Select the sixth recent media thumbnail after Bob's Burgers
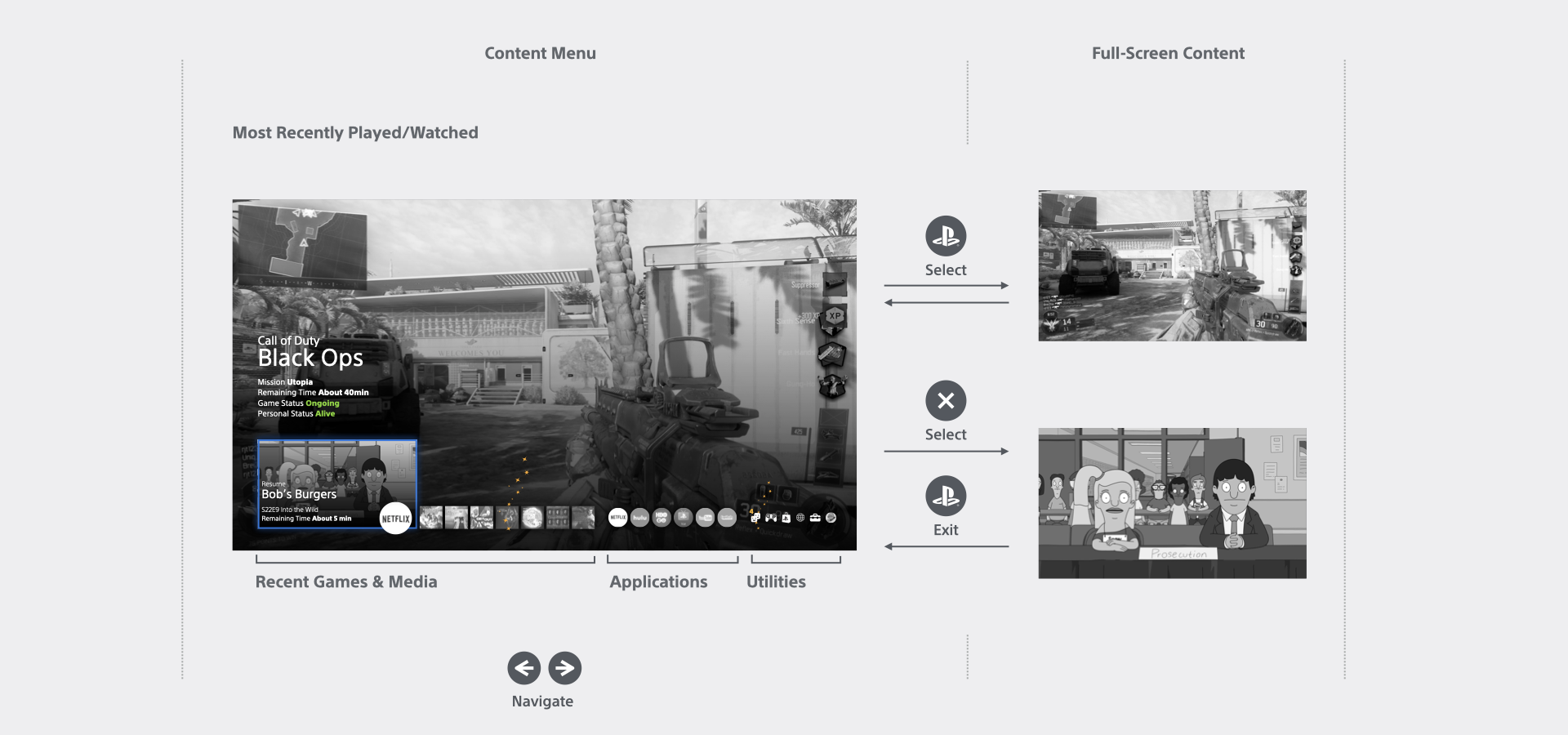The width and height of the screenshot is (1568, 735). click(x=558, y=518)
